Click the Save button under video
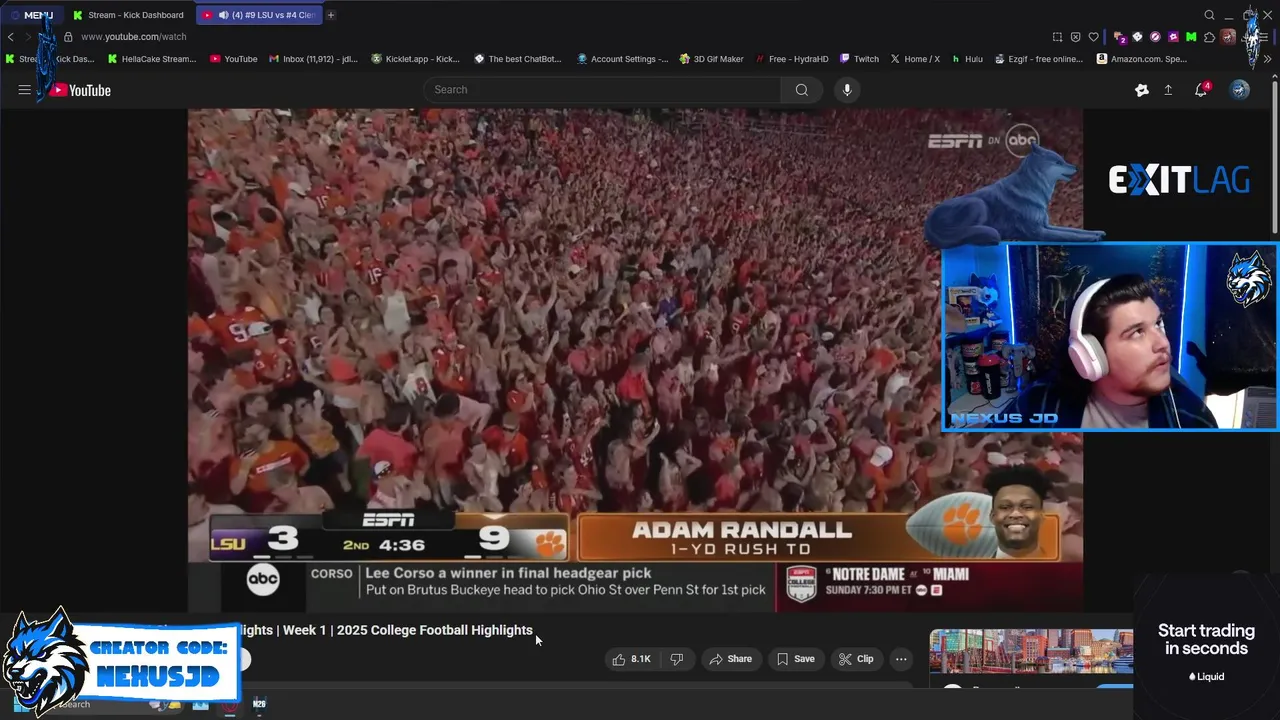This screenshot has width=1280, height=720. (x=796, y=659)
